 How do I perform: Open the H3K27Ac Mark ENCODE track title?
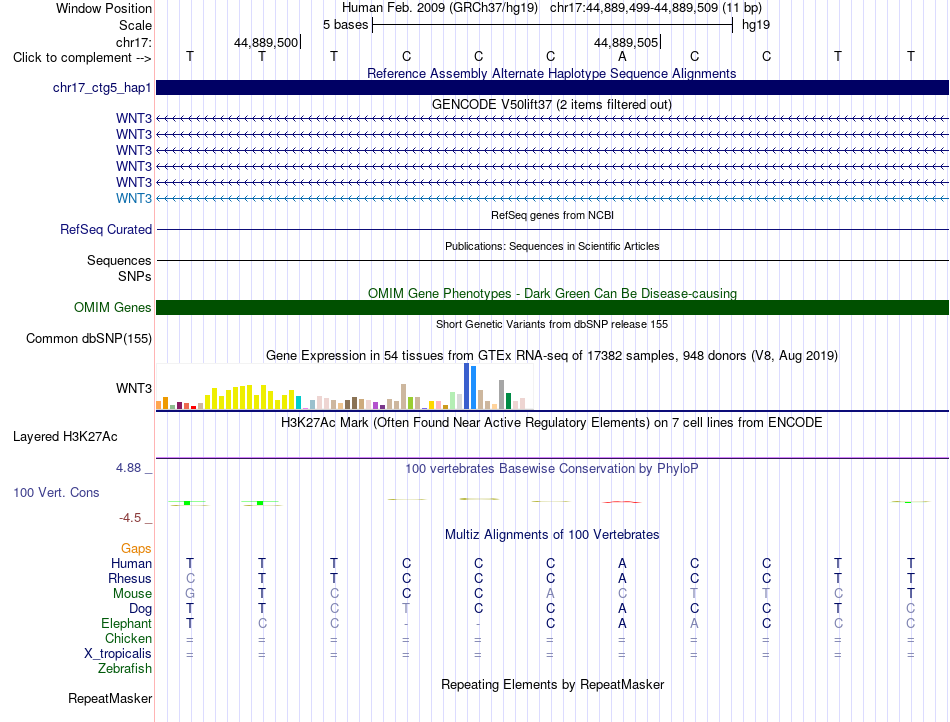pos(552,422)
